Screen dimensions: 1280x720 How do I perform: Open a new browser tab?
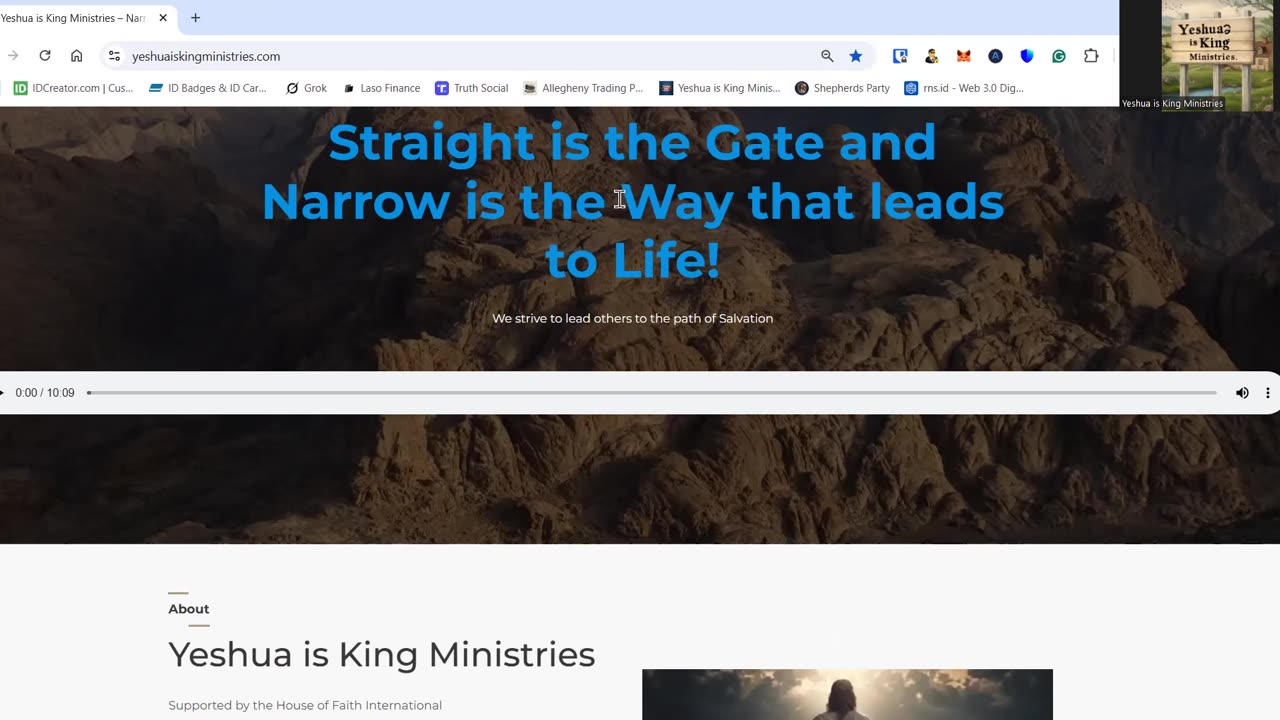click(x=195, y=18)
